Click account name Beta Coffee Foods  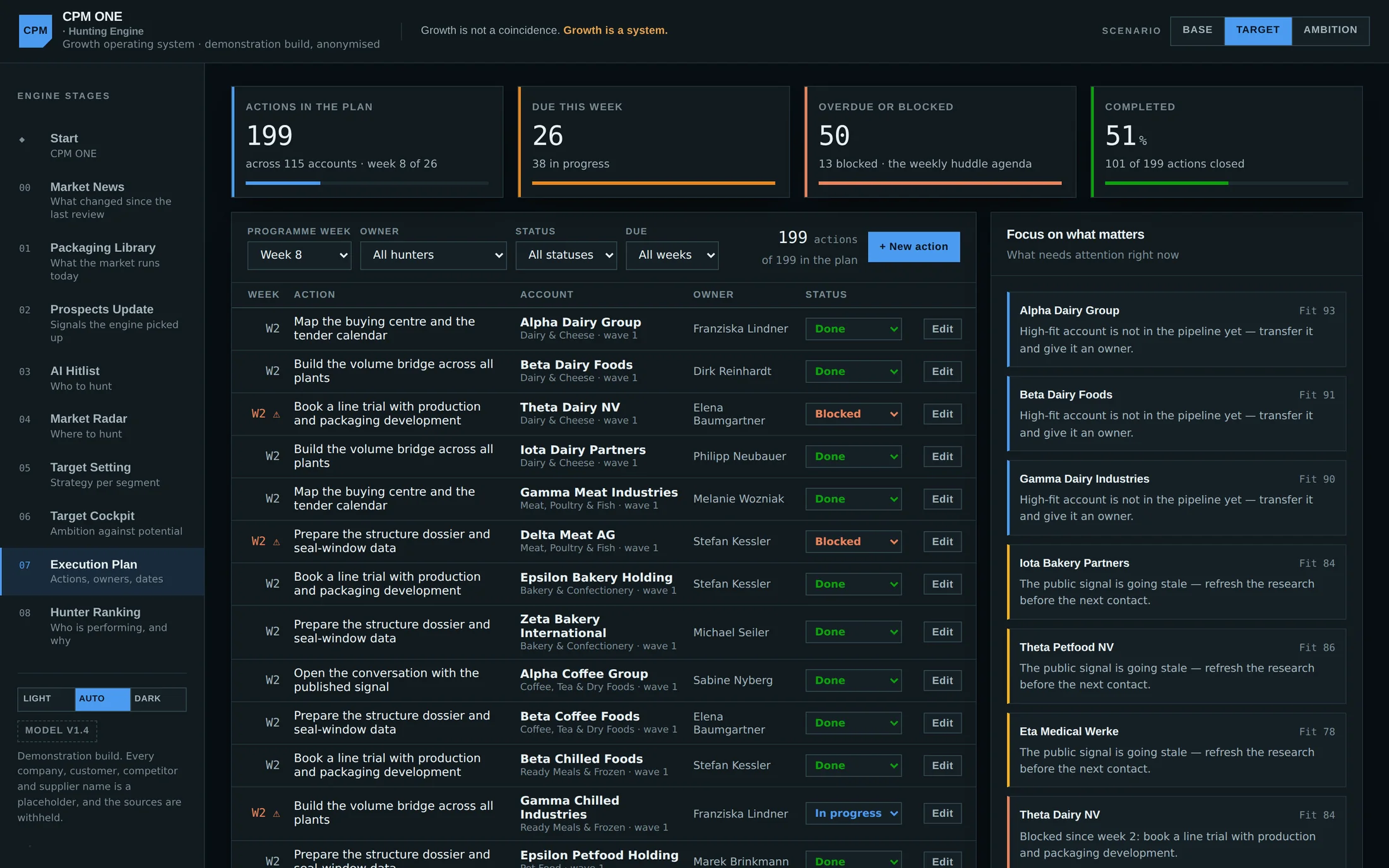pos(580,716)
